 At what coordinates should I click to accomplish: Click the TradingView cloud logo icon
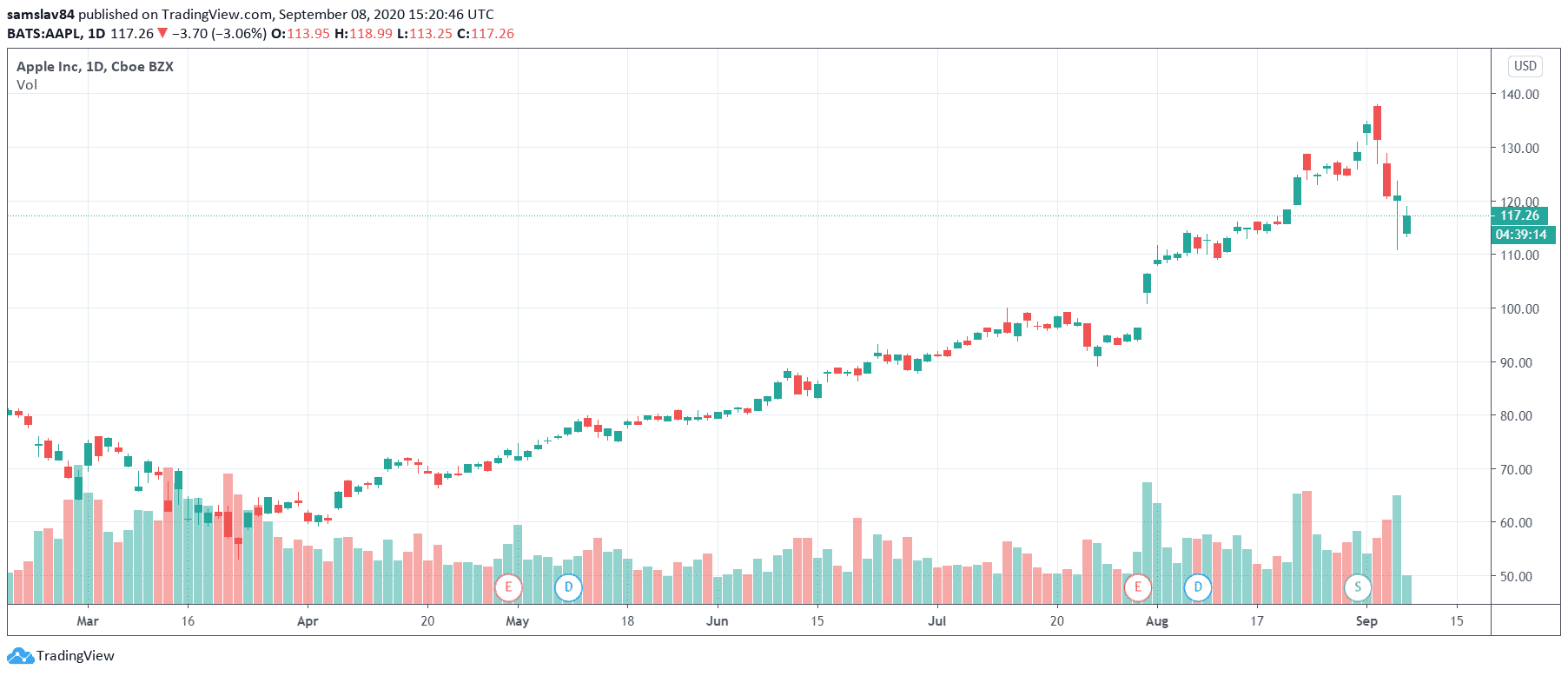coord(19,656)
